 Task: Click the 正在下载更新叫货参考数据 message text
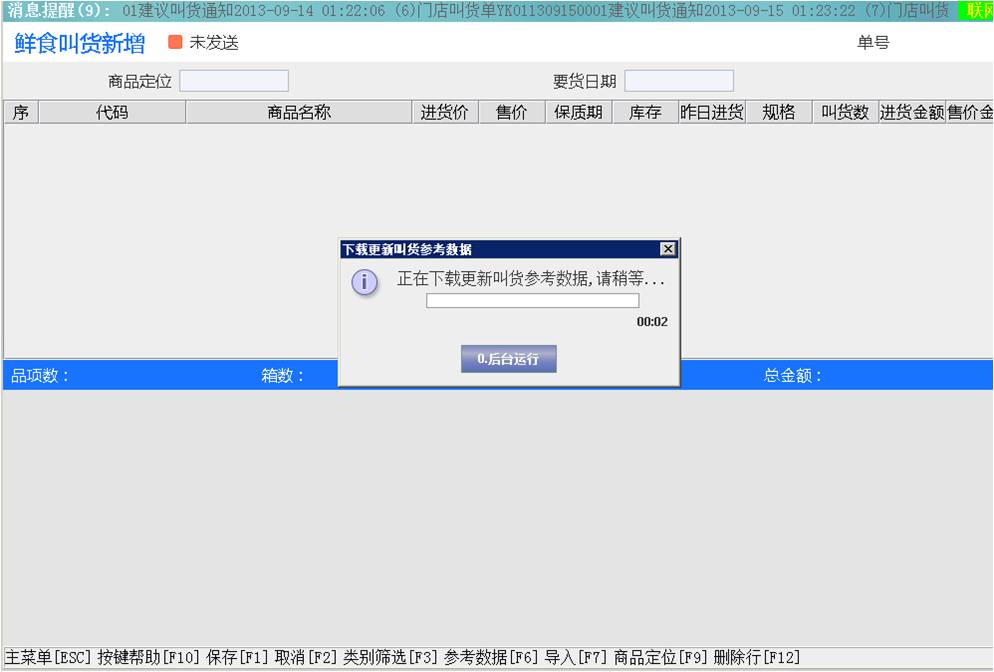click(x=531, y=278)
